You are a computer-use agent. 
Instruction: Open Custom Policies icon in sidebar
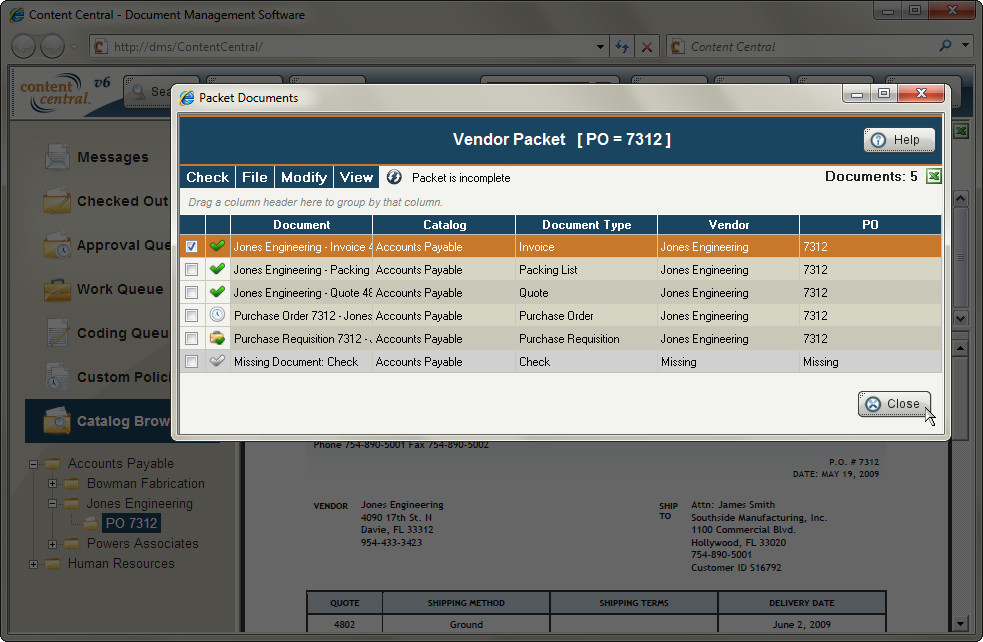tap(57, 377)
